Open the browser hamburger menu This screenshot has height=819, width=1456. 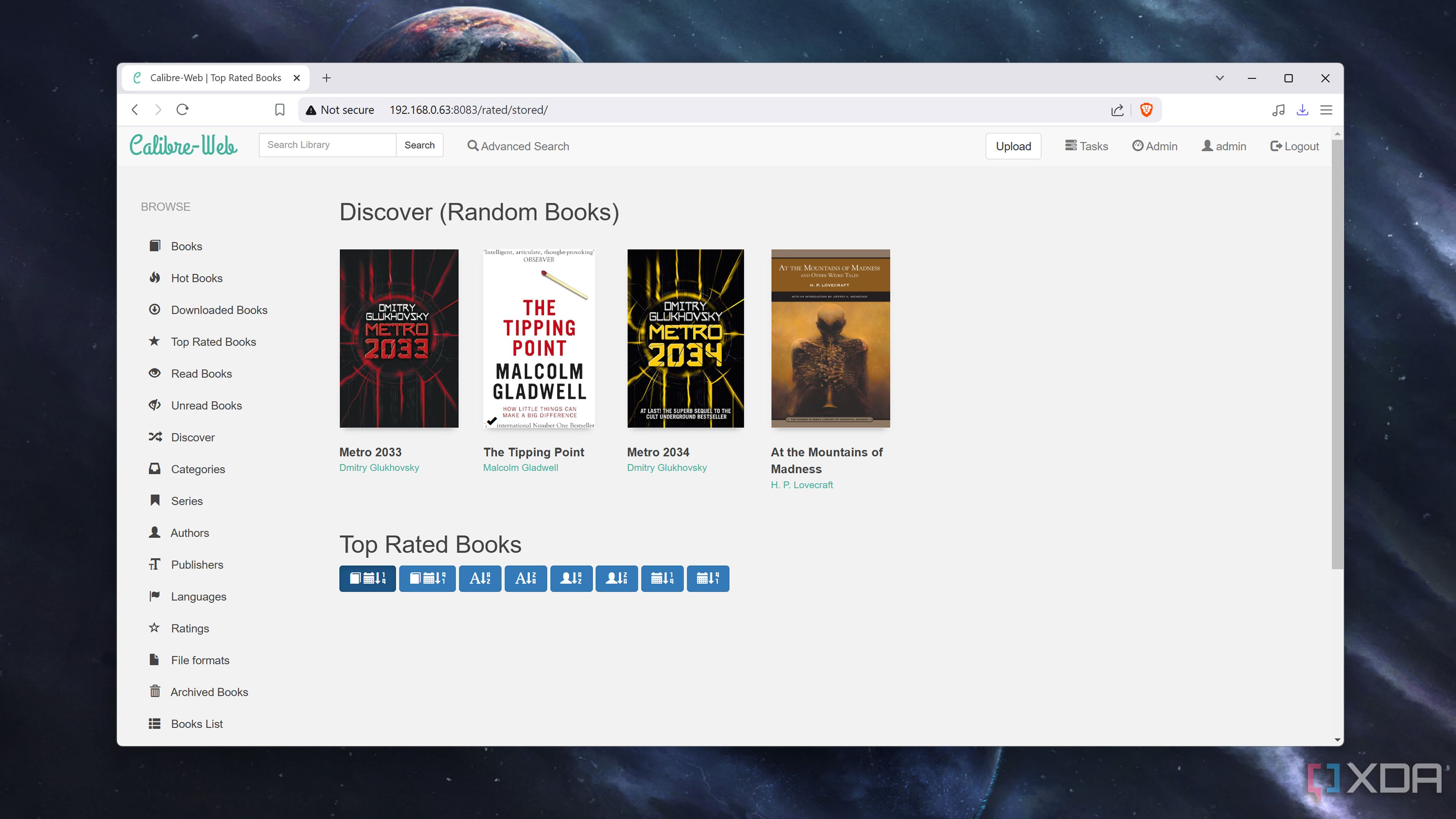(1326, 110)
